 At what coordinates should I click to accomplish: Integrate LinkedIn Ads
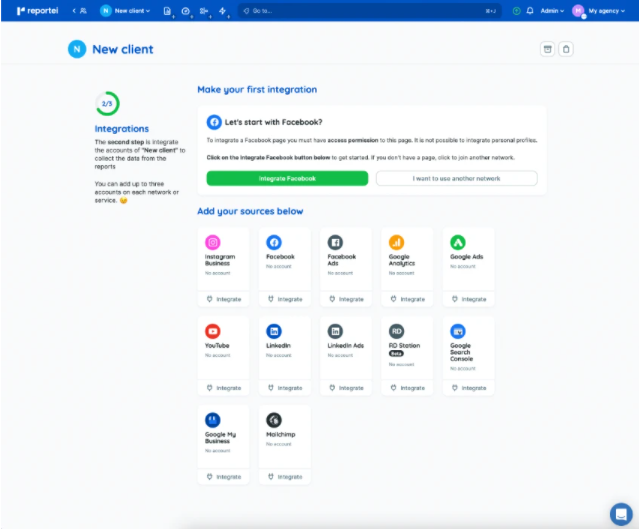pyautogui.click(x=346, y=388)
